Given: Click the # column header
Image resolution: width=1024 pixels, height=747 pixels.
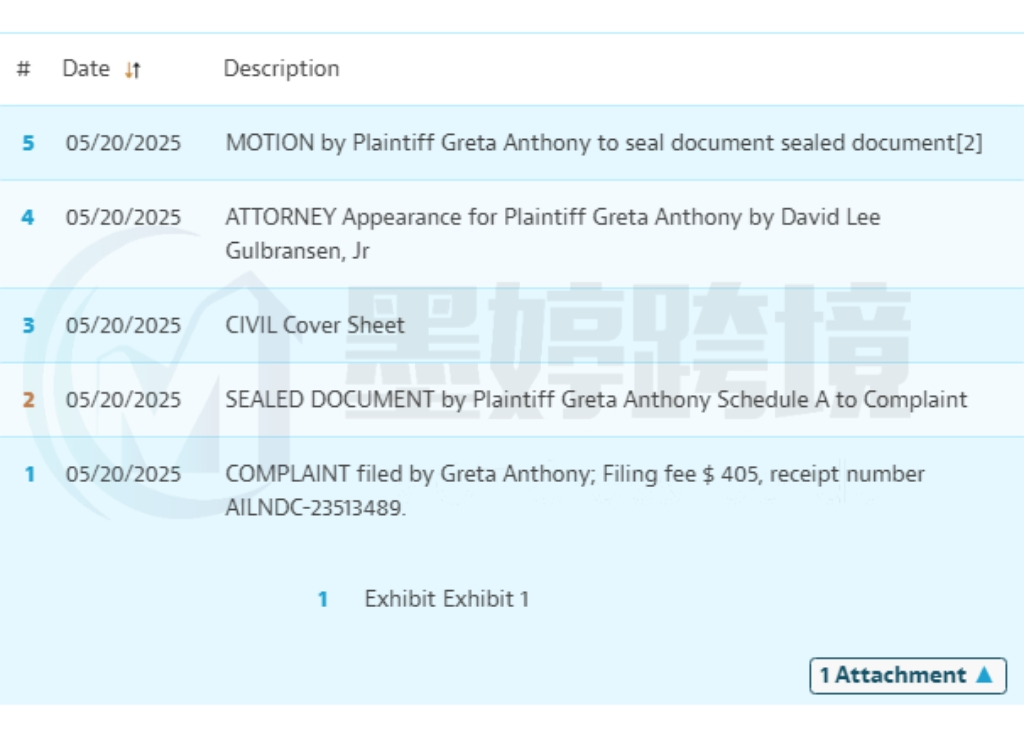Looking at the screenshot, I should [x=23, y=69].
